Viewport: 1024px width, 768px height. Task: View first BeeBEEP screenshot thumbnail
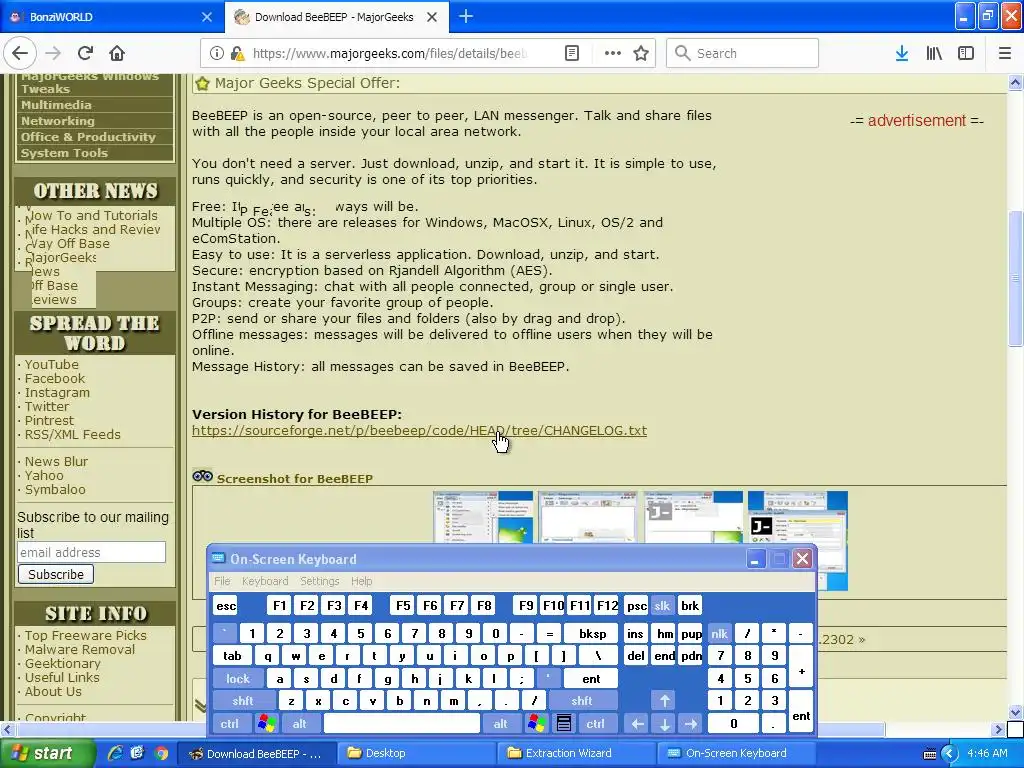(483, 518)
